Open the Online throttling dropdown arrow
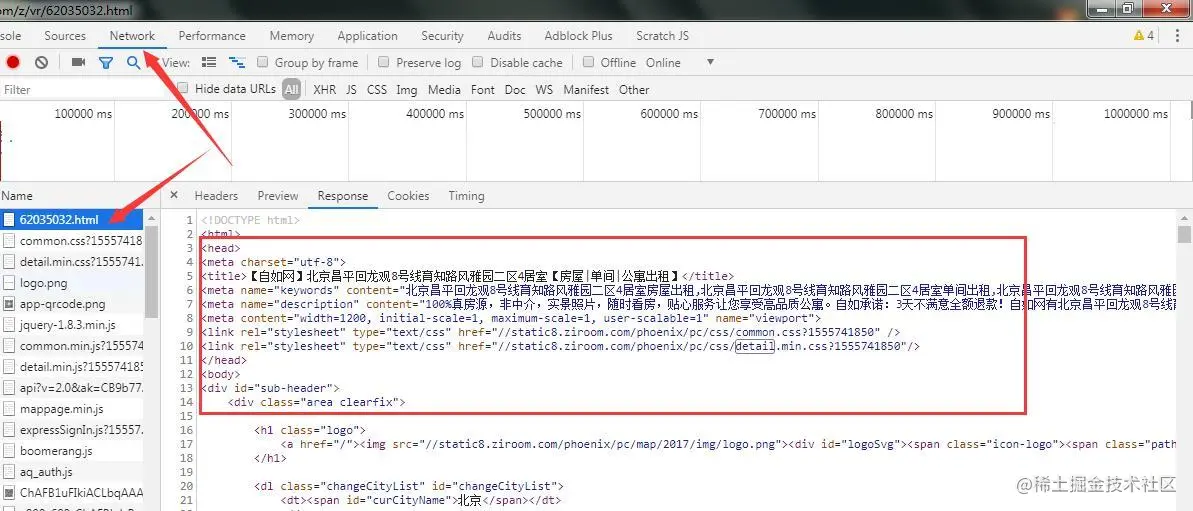The image size is (1193, 511). click(711, 62)
